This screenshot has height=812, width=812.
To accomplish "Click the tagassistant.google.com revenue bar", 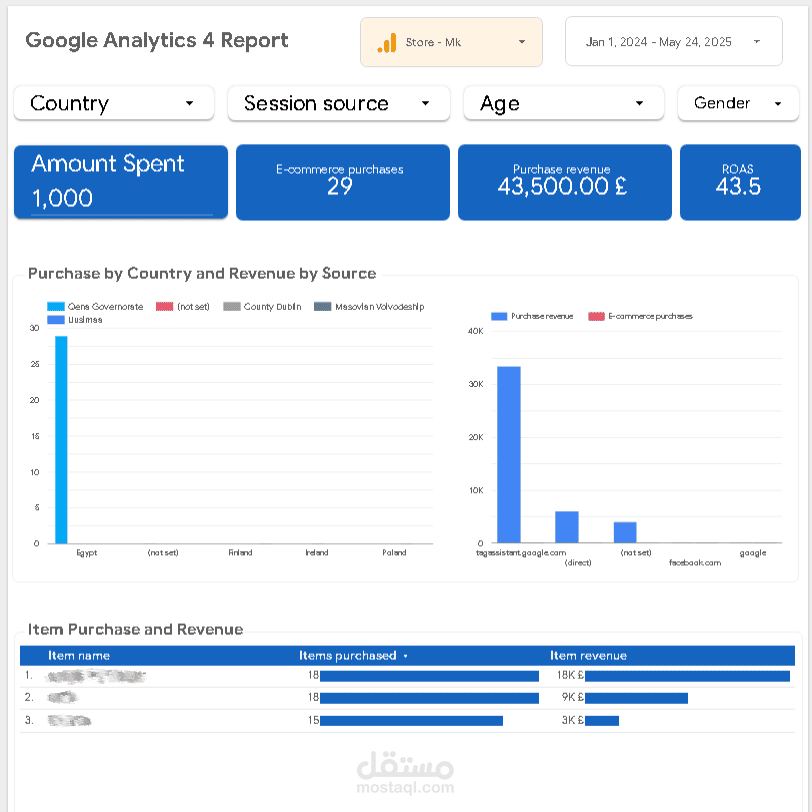I will click(x=509, y=454).
